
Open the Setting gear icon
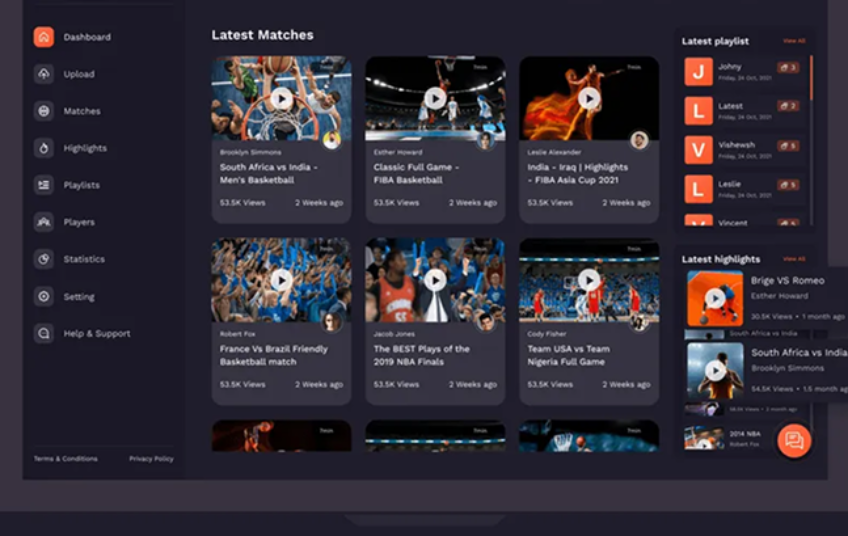pyautogui.click(x=44, y=296)
